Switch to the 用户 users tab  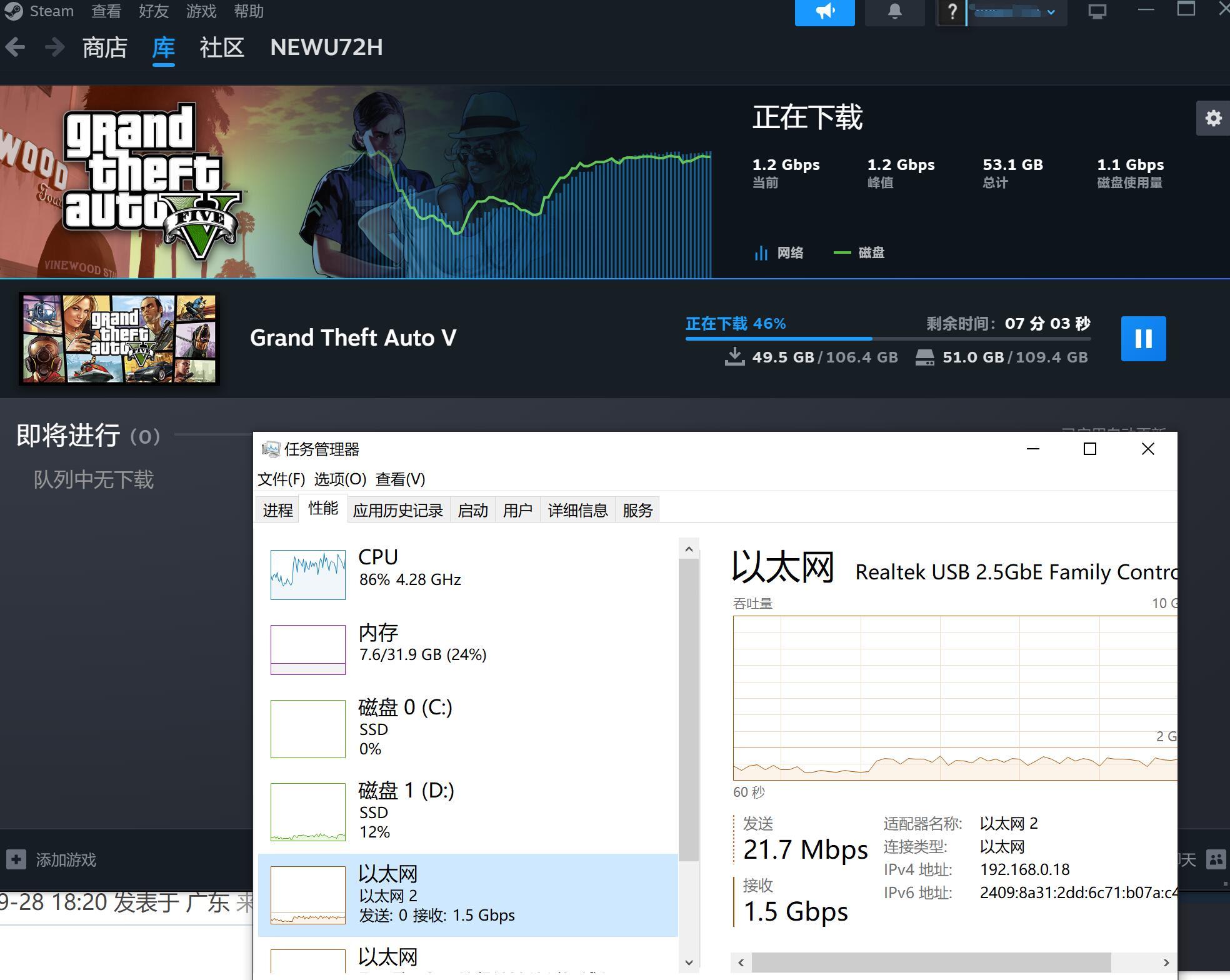[x=517, y=510]
